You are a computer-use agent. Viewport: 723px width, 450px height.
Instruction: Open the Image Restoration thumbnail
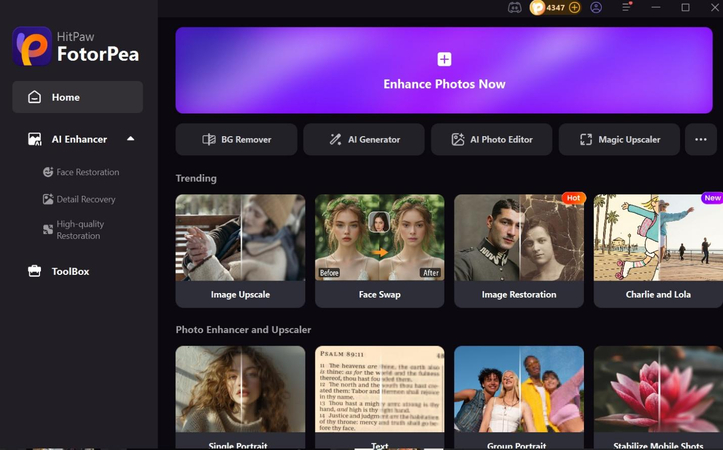point(519,237)
